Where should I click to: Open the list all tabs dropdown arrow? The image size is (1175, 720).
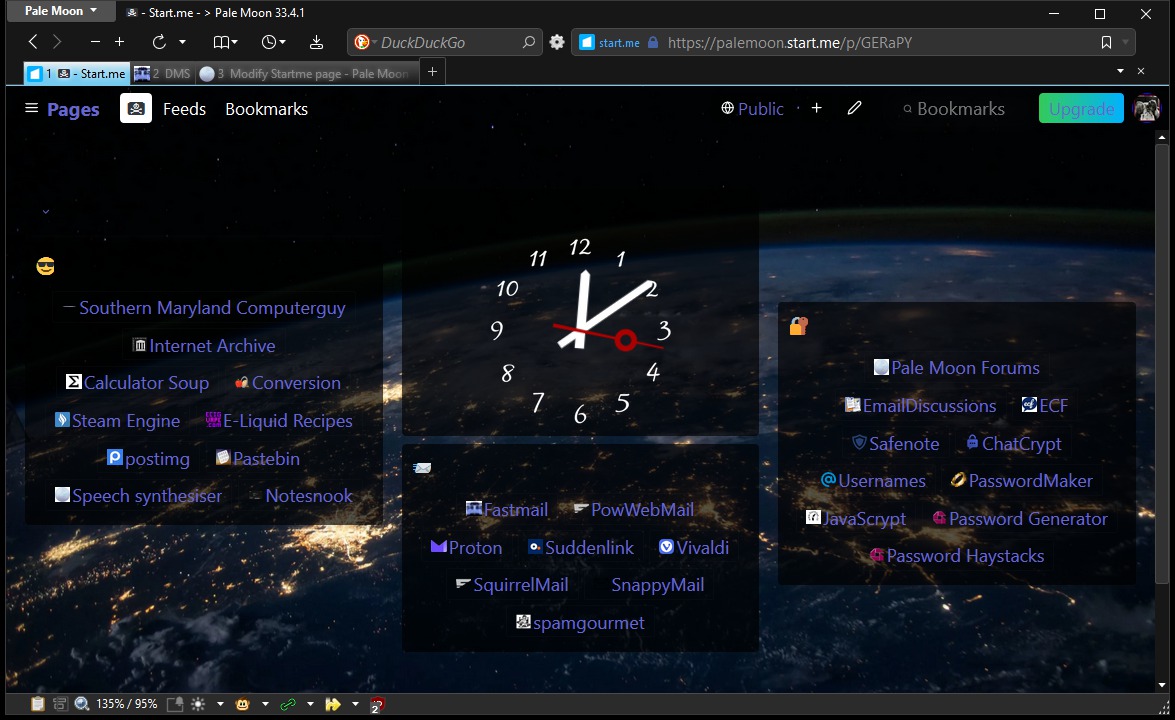point(1120,71)
